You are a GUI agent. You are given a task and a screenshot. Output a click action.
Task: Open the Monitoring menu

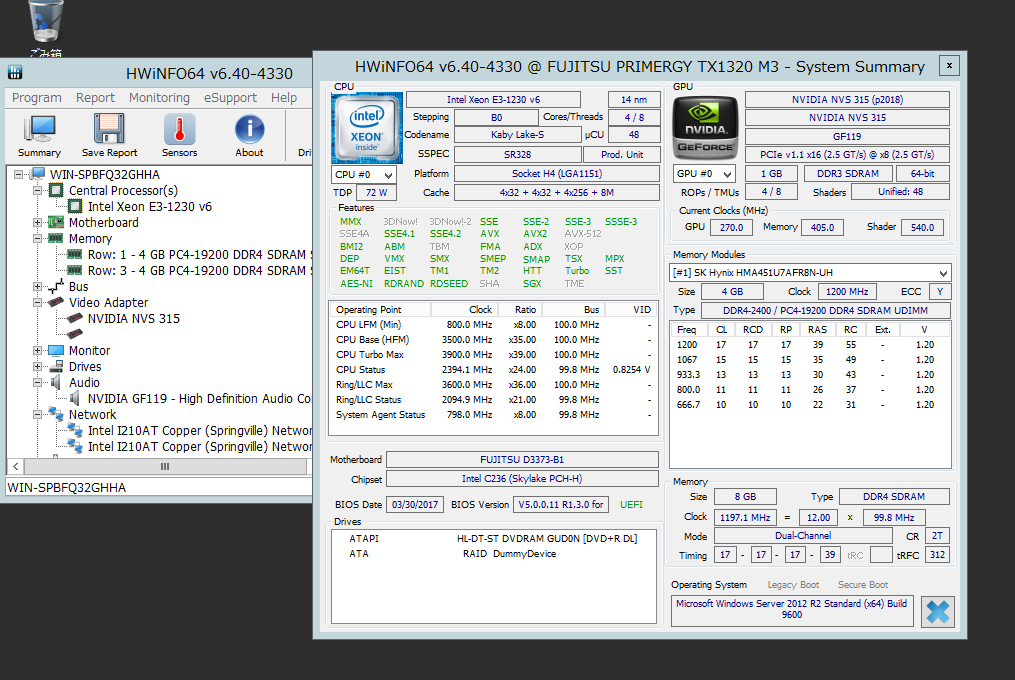[159, 98]
